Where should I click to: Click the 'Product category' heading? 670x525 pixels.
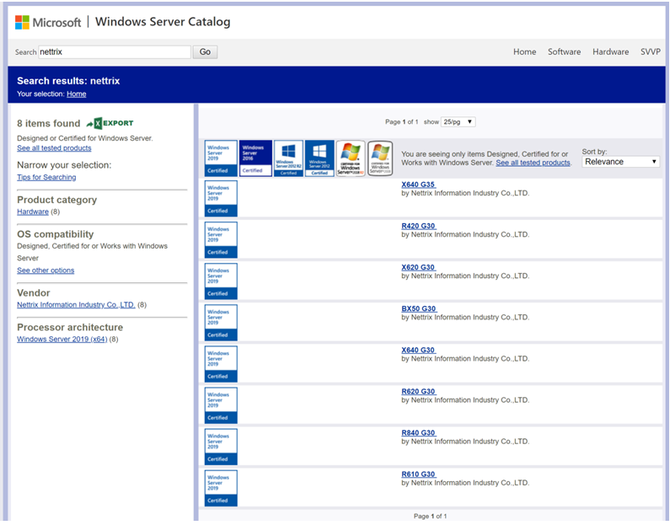click(57, 200)
